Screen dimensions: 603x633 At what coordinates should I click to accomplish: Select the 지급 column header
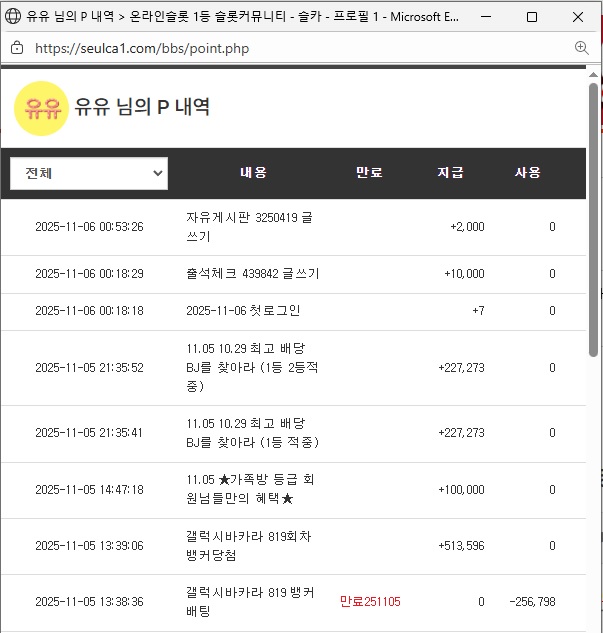pyautogui.click(x=450, y=173)
